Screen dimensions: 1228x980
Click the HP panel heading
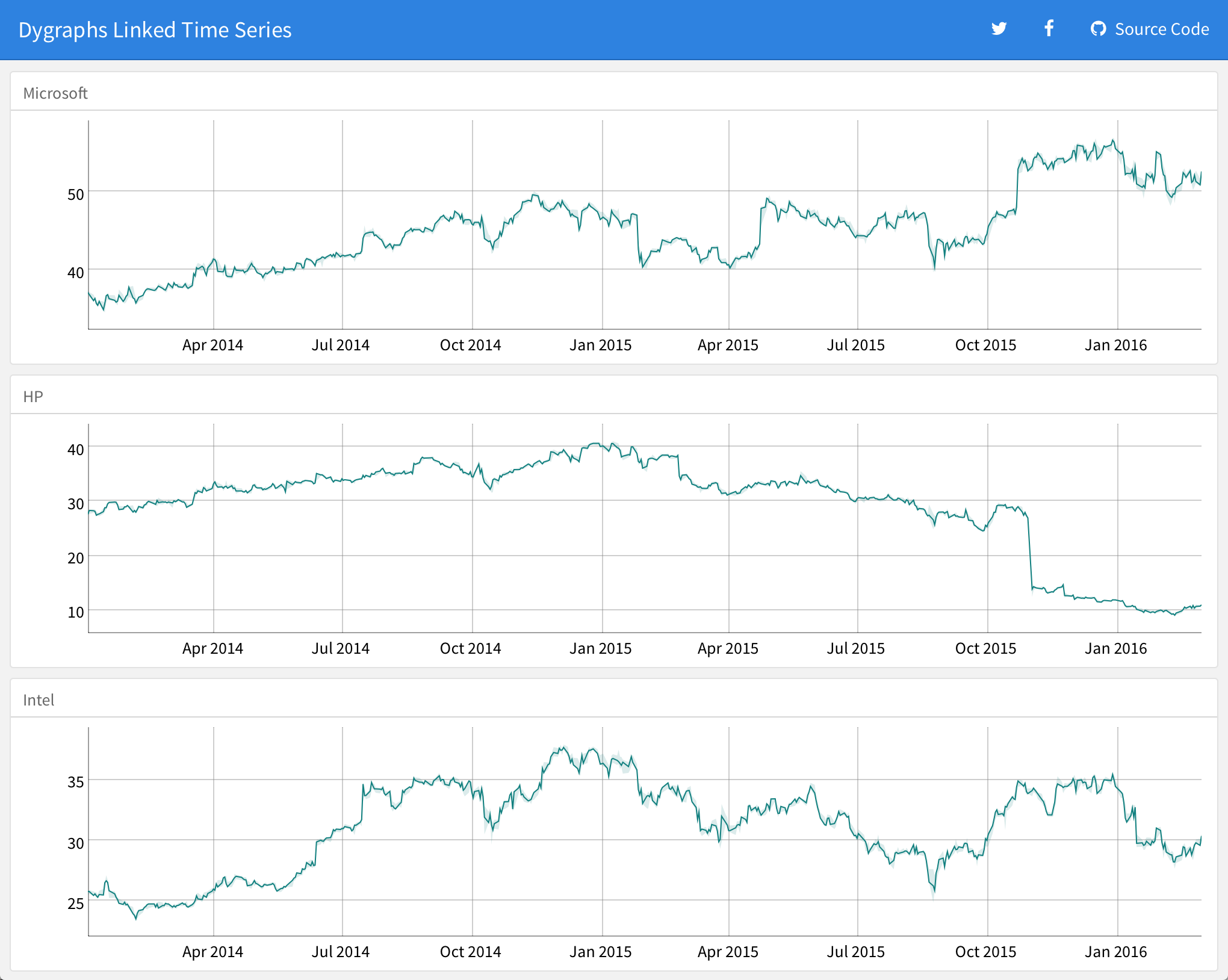pos(33,397)
